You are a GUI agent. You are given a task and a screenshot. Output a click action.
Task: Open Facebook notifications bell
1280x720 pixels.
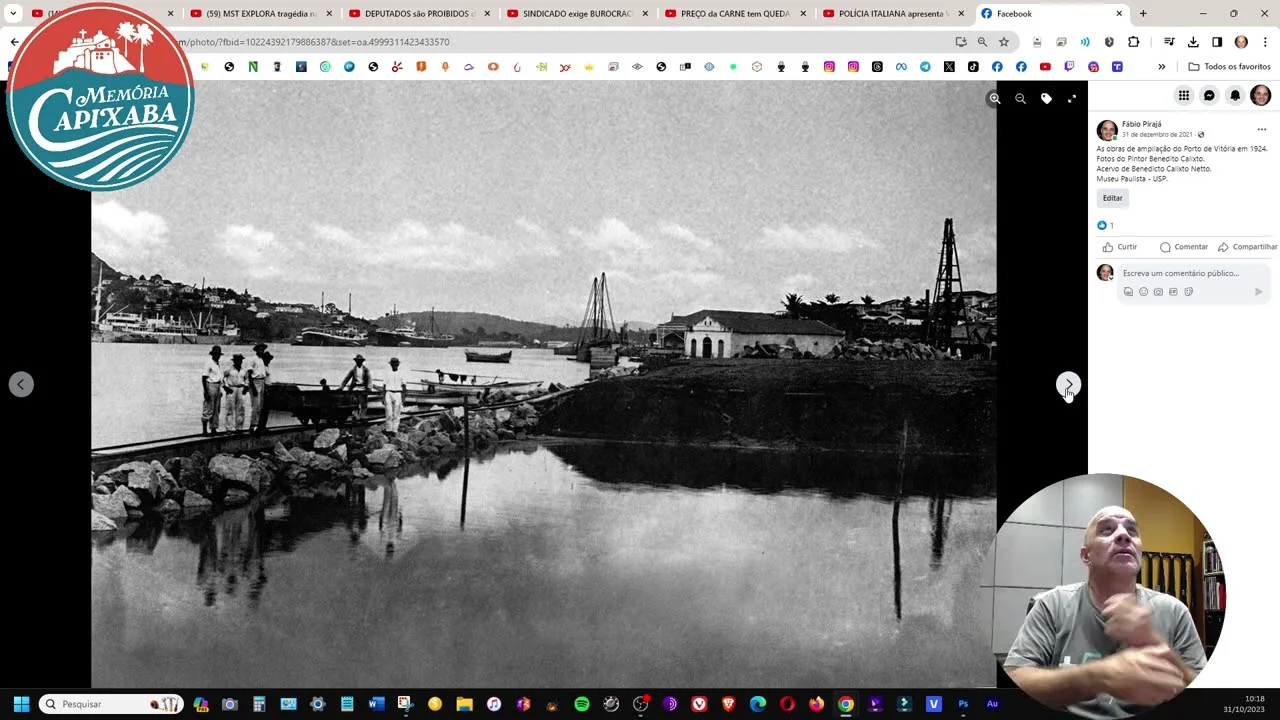point(1235,96)
